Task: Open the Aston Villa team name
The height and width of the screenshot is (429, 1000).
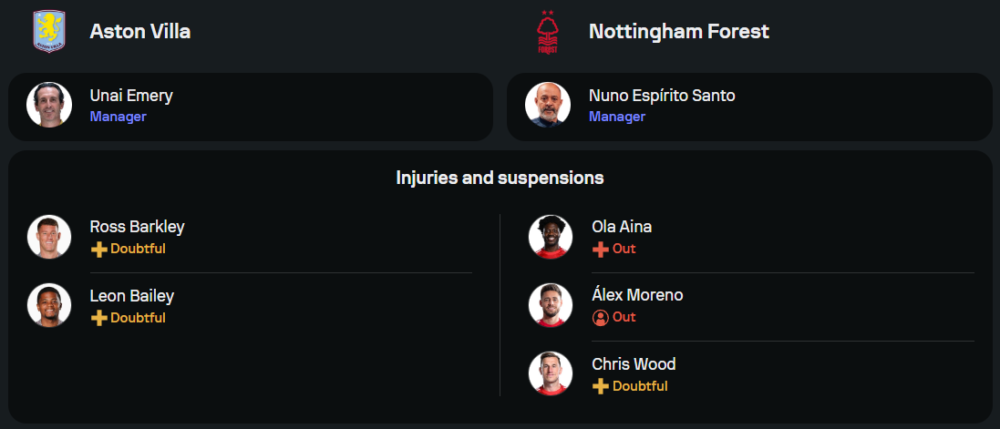Action: [140, 31]
